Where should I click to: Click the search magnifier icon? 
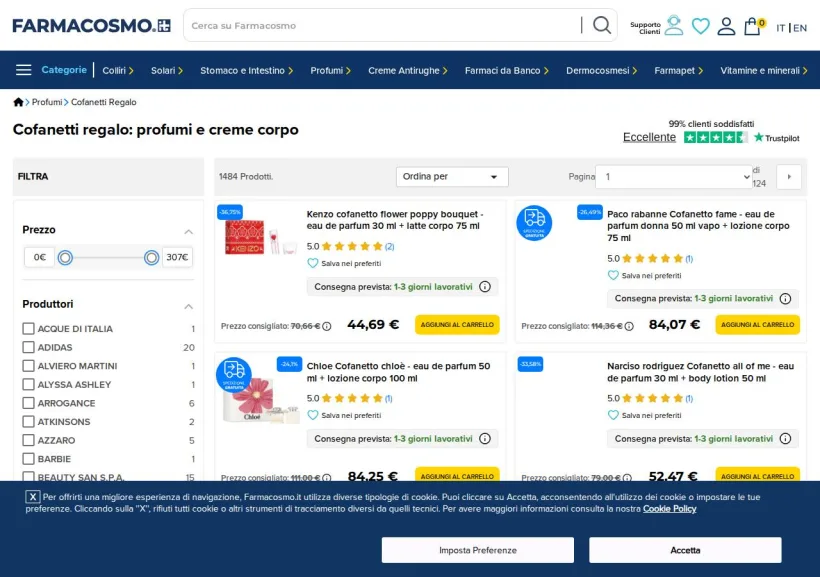click(601, 25)
